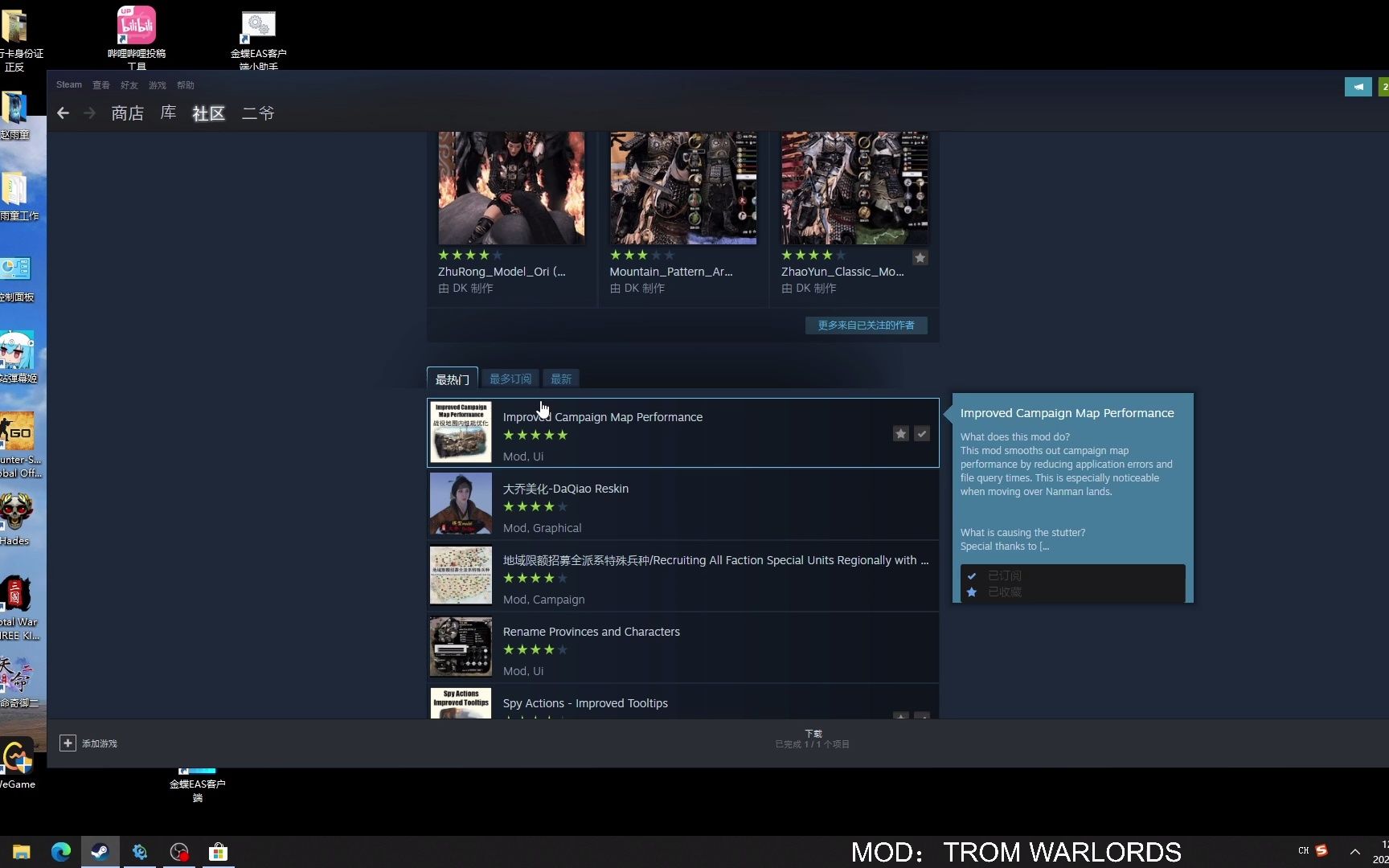This screenshot has width=1389, height=868.
Task: Open the bilibili upload tool desktop icon
Action: pyautogui.click(x=137, y=37)
